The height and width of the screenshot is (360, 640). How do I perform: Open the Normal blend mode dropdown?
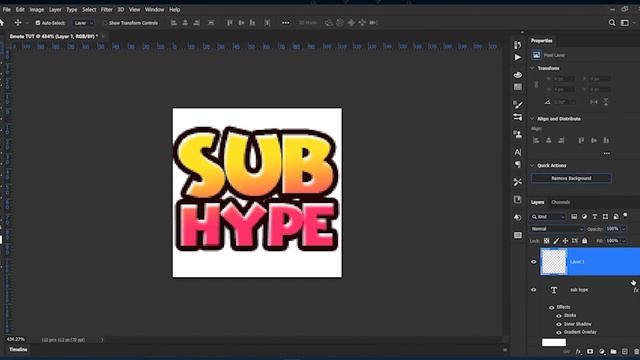coord(557,229)
